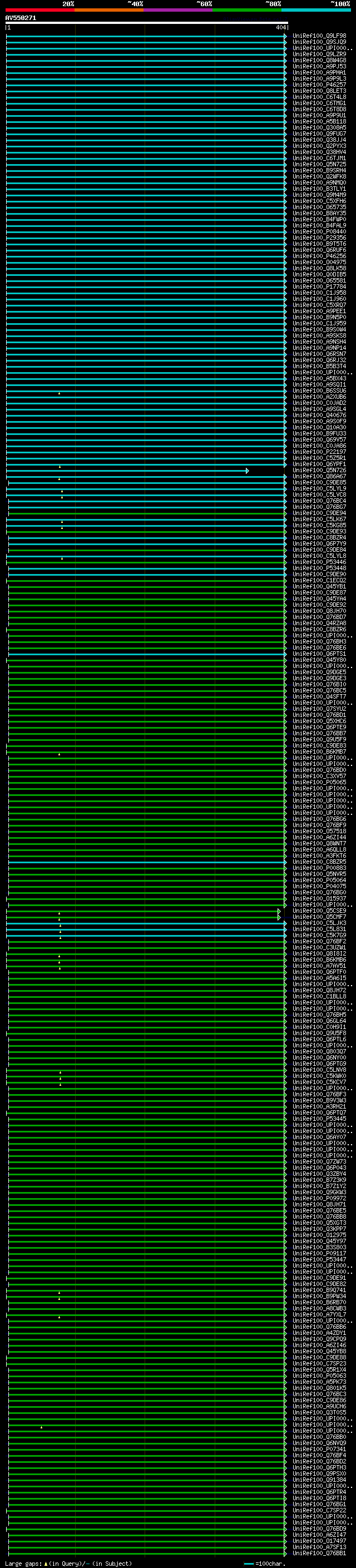The image size is (356, 1568).
Task: Click the cyan =100char. scale bar
Action: point(248,1564)
